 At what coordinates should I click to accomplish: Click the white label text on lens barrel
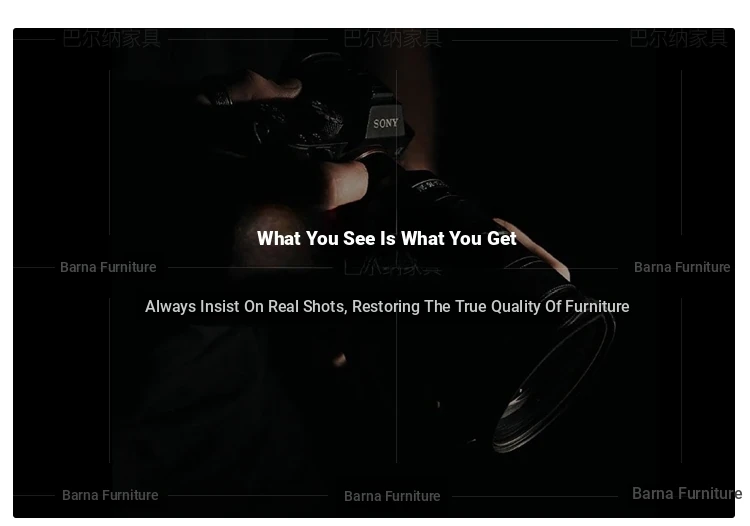coord(429,185)
